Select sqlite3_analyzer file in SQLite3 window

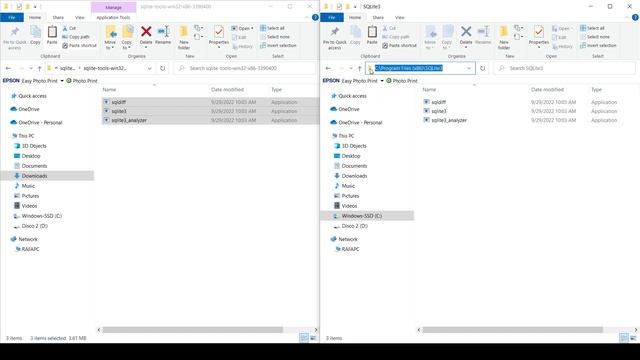point(449,120)
